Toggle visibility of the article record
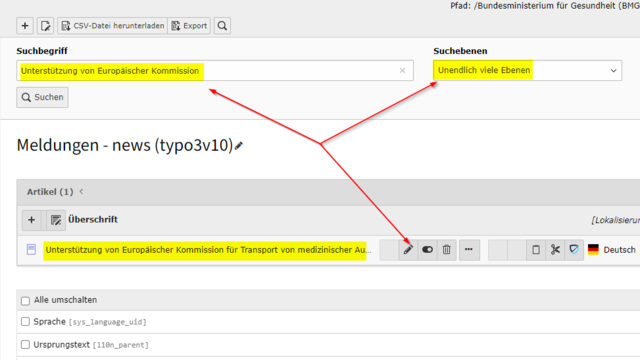This screenshot has height=360, width=640. [x=427, y=249]
